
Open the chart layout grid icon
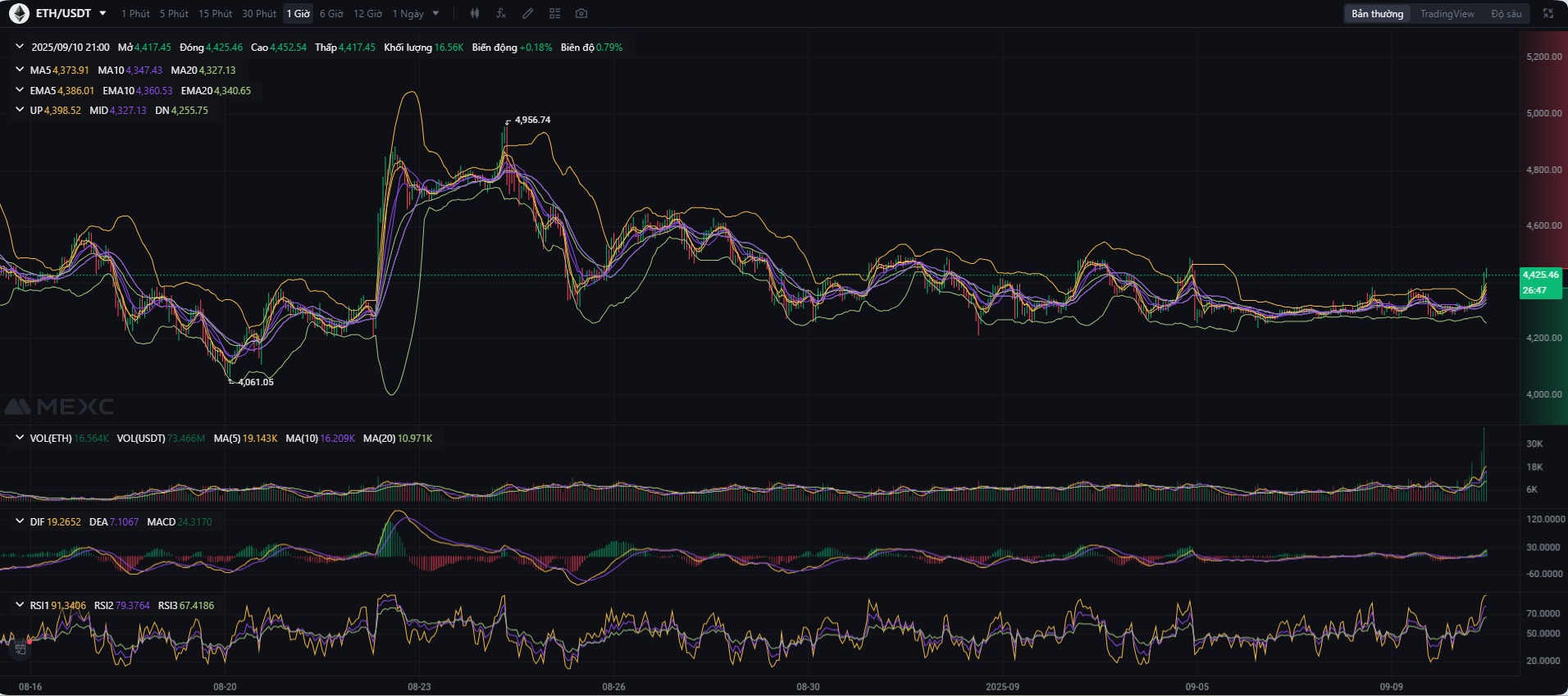pyautogui.click(x=555, y=13)
